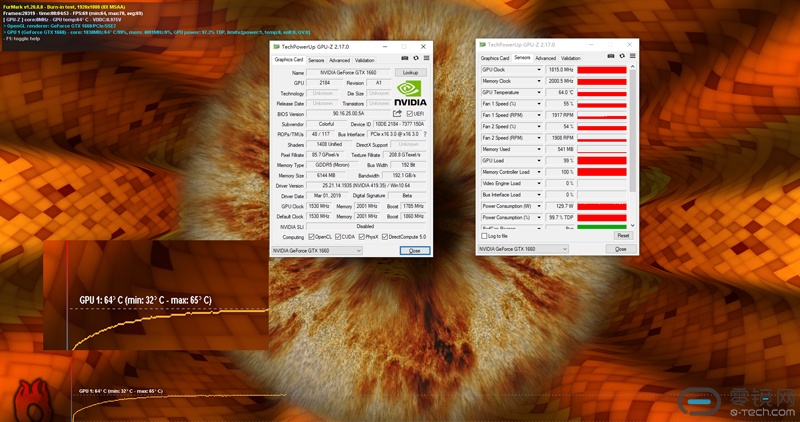800x422 pixels.
Task: Click Close in the Sensors window
Action: pos(621,249)
